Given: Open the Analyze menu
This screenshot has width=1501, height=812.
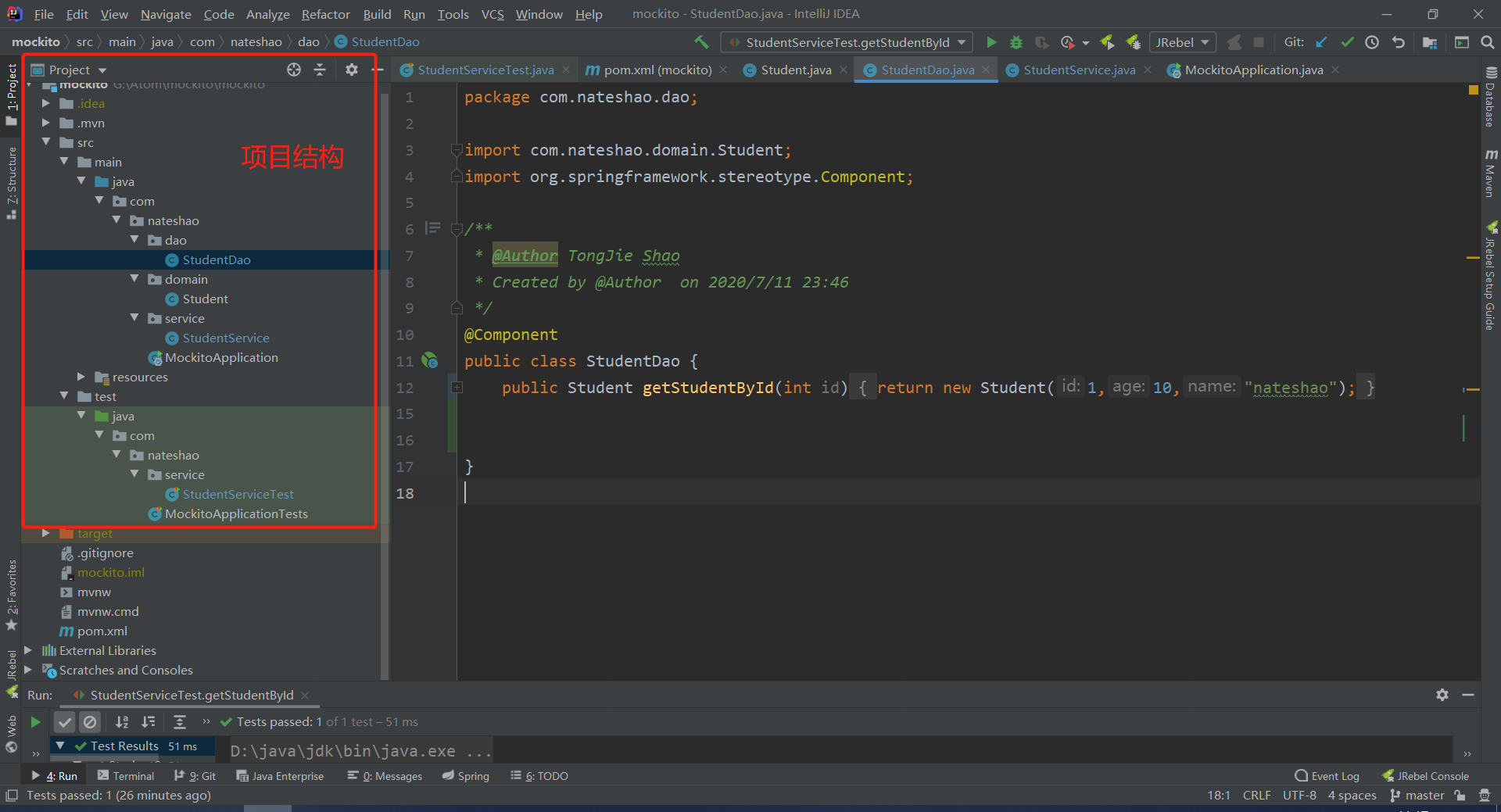Looking at the screenshot, I should point(267,14).
